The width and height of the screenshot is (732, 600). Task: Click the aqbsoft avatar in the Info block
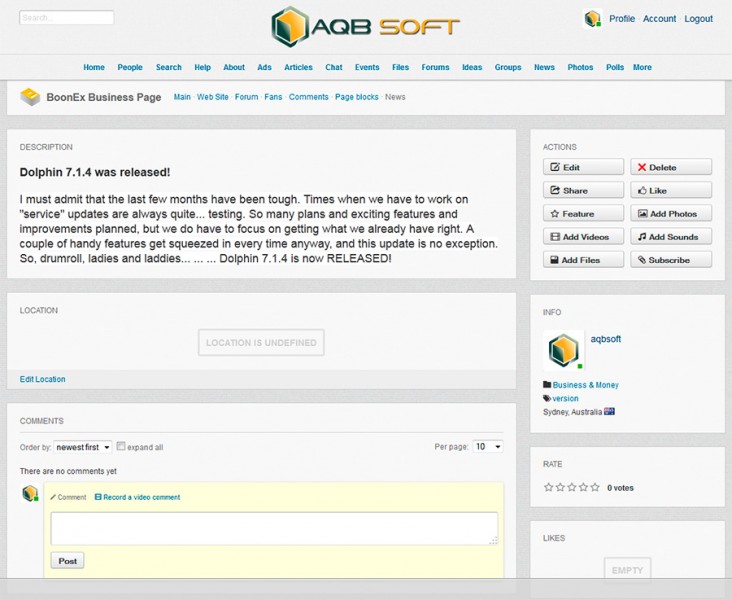click(x=563, y=350)
